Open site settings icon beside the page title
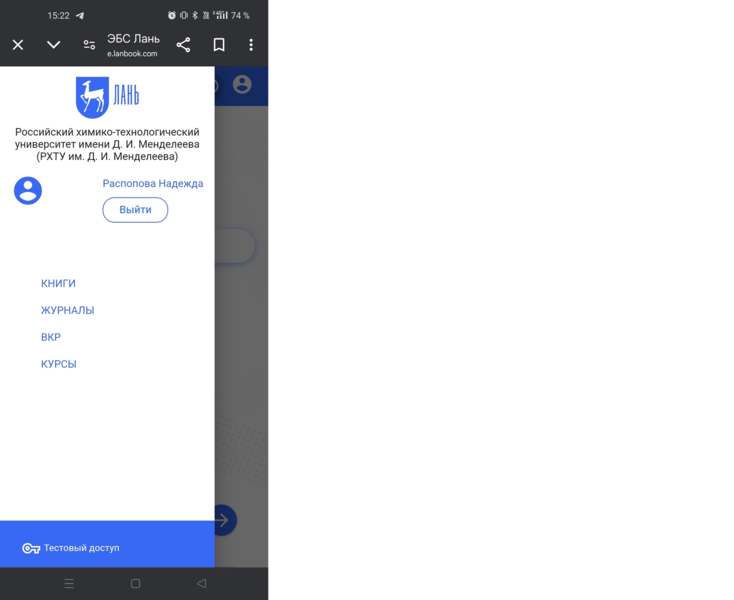This screenshot has height=600, width=734. tap(89, 45)
